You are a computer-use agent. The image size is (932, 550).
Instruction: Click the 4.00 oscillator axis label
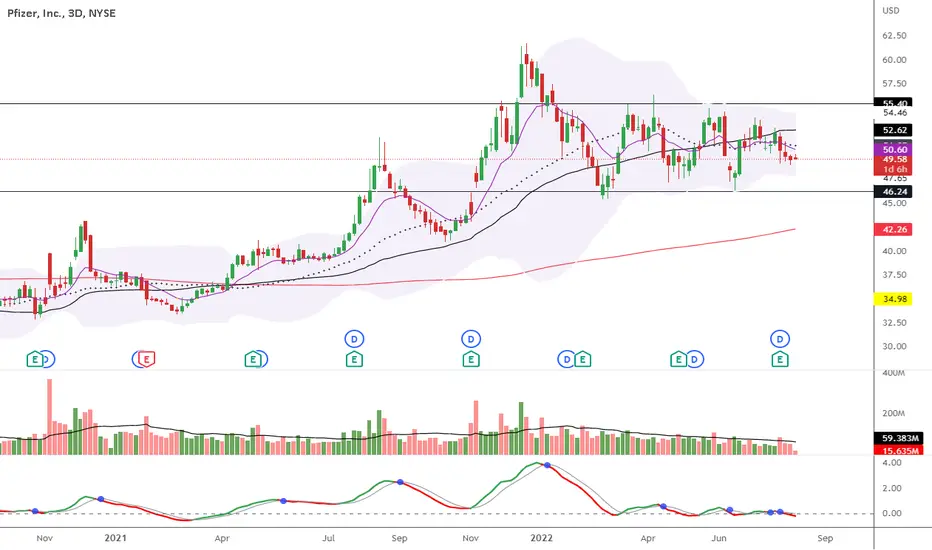click(x=892, y=463)
